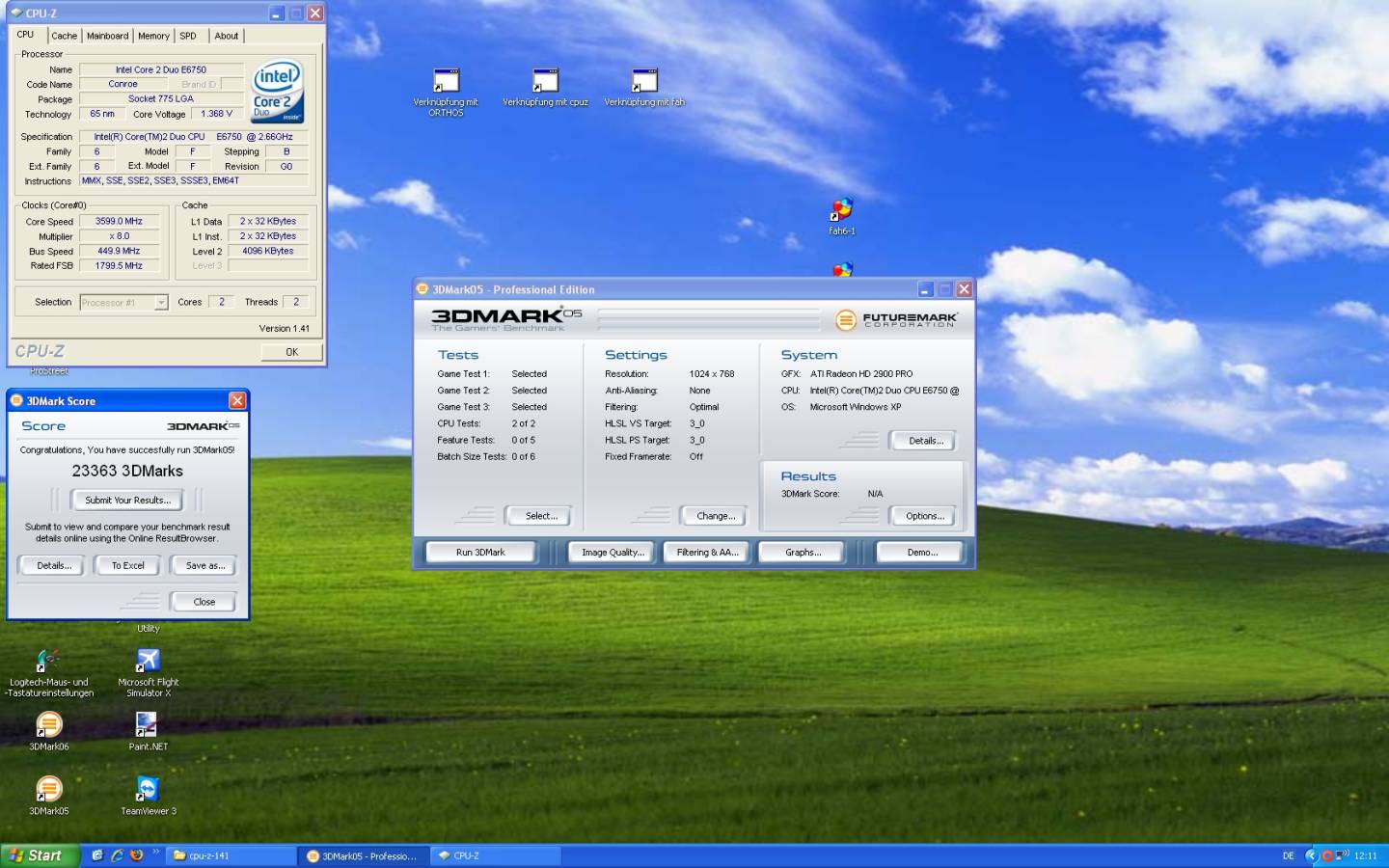This screenshot has height=868, width=1389.
Task: Open the Paint.NET desktop shortcut
Action: point(147,724)
